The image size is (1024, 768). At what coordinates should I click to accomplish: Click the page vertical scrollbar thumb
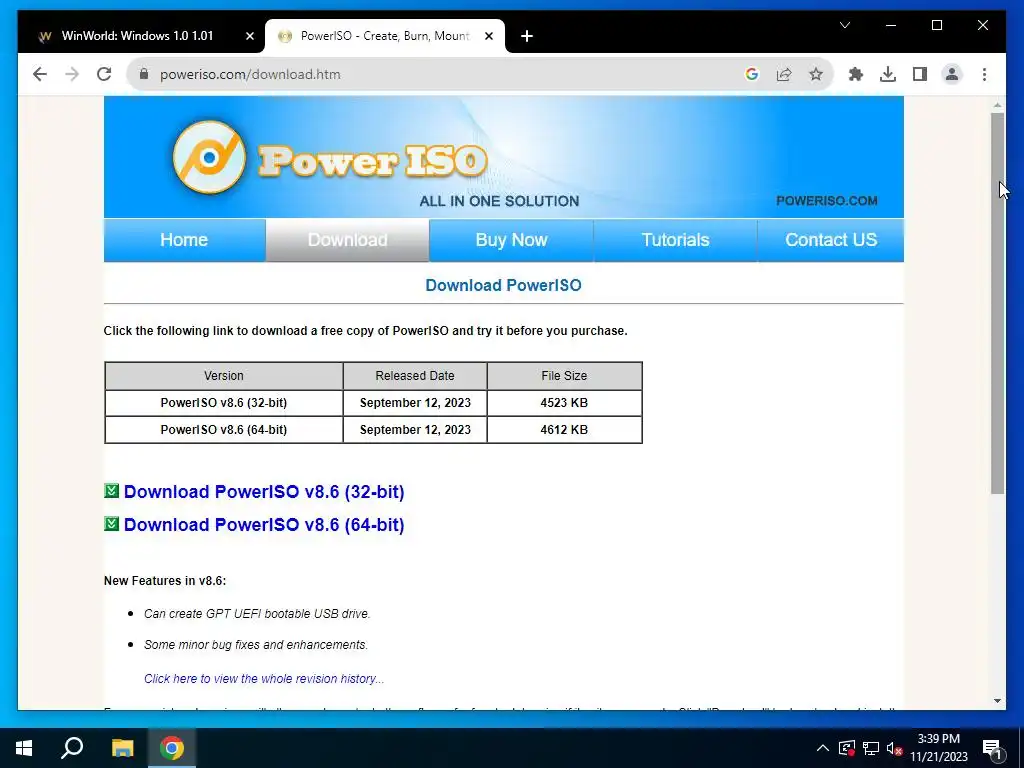point(997,303)
